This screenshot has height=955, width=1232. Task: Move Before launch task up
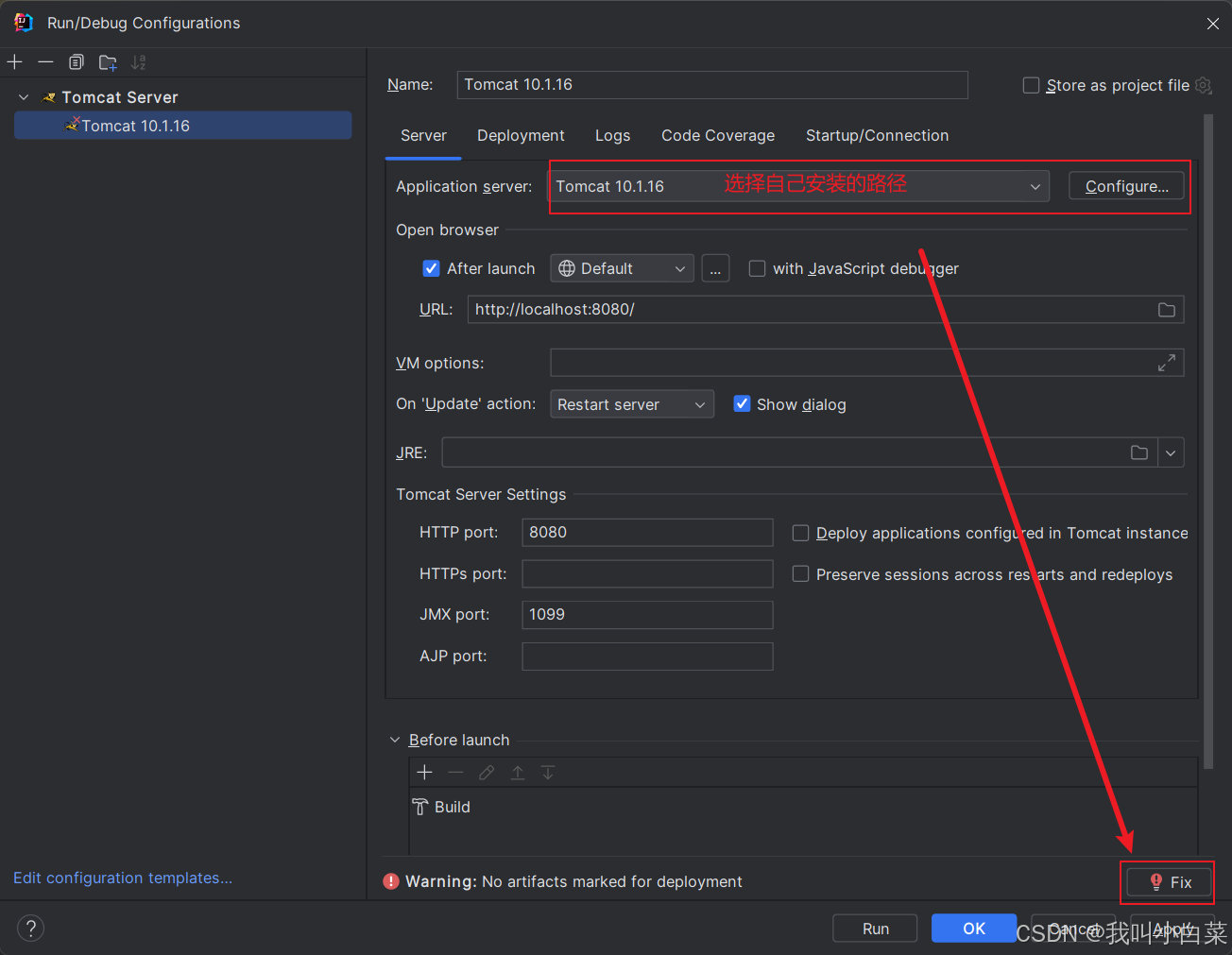pyautogui.click(x=518, y=773)
